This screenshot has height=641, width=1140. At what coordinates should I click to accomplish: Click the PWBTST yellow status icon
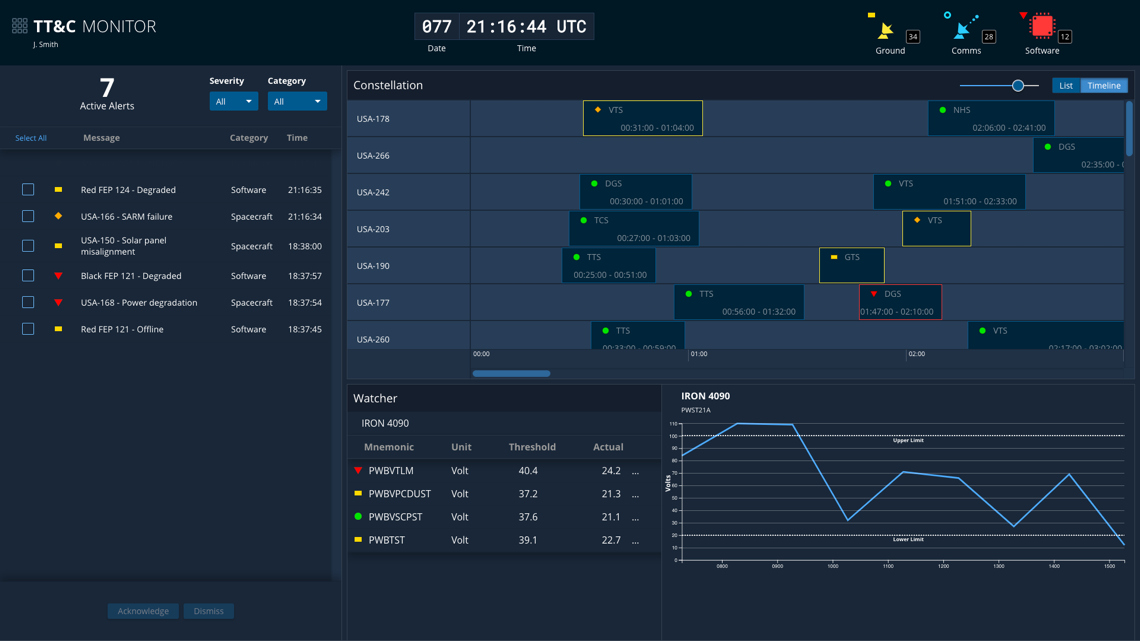[x=358, y=540]
